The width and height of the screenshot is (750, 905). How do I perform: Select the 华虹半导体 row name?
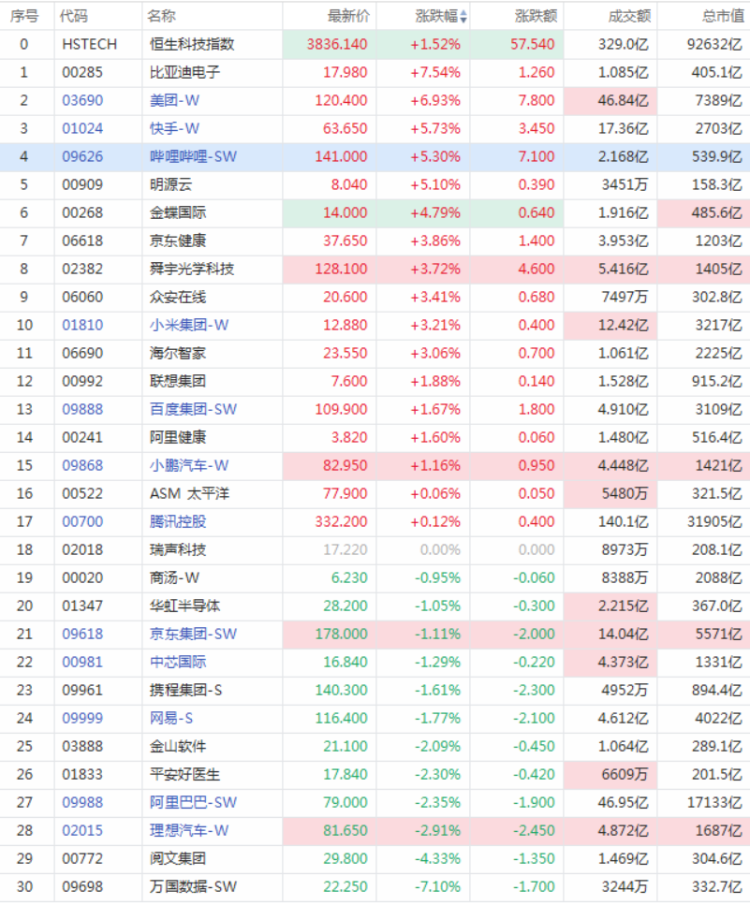(185, 607)
